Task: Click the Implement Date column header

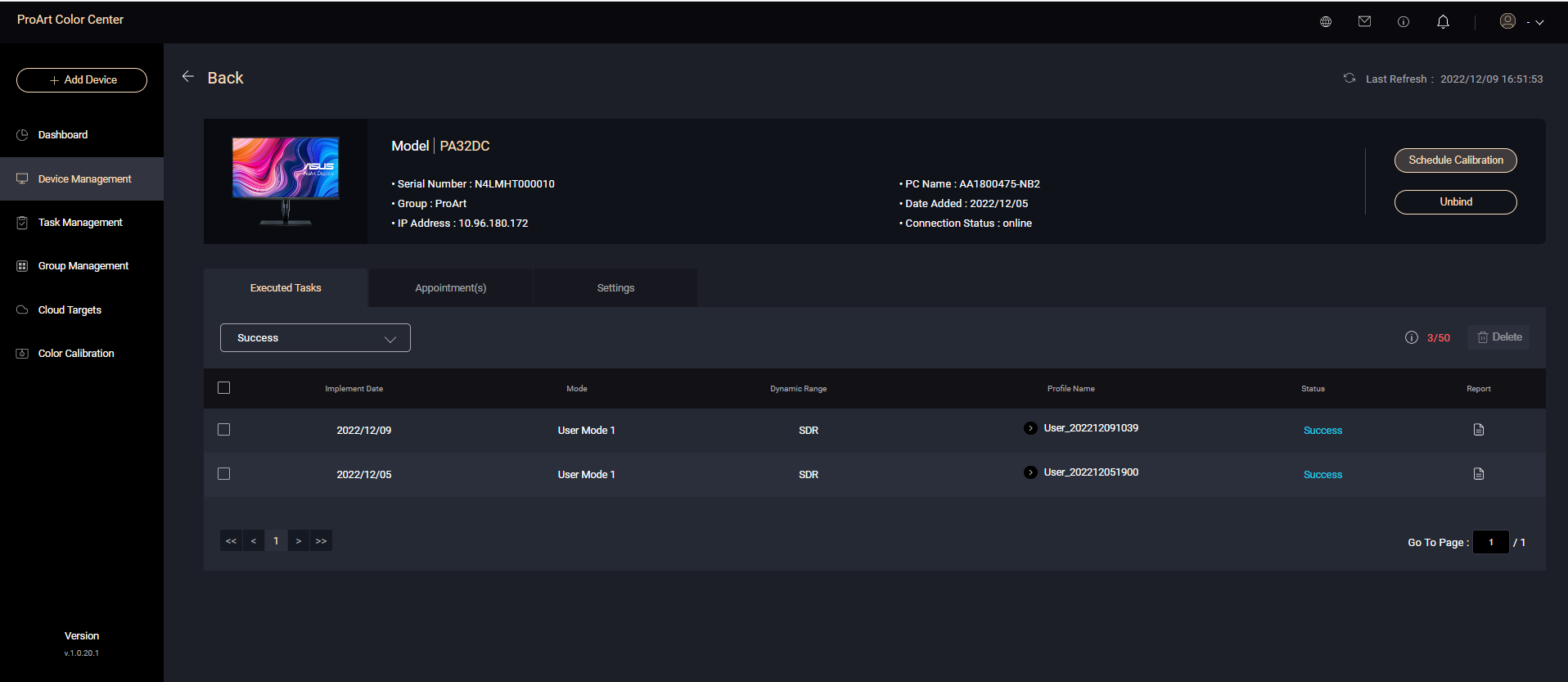Action: 354,389
